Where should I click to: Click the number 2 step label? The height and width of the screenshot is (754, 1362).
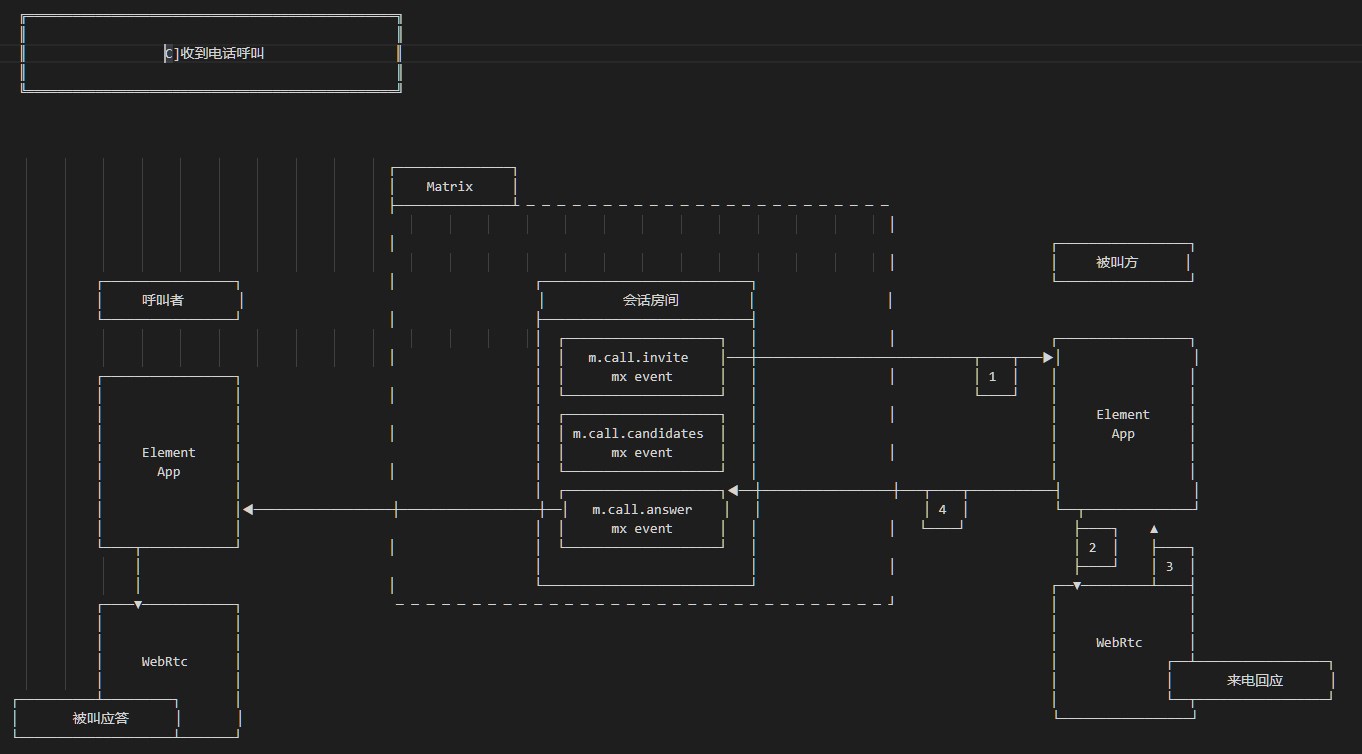point(1092,548)
